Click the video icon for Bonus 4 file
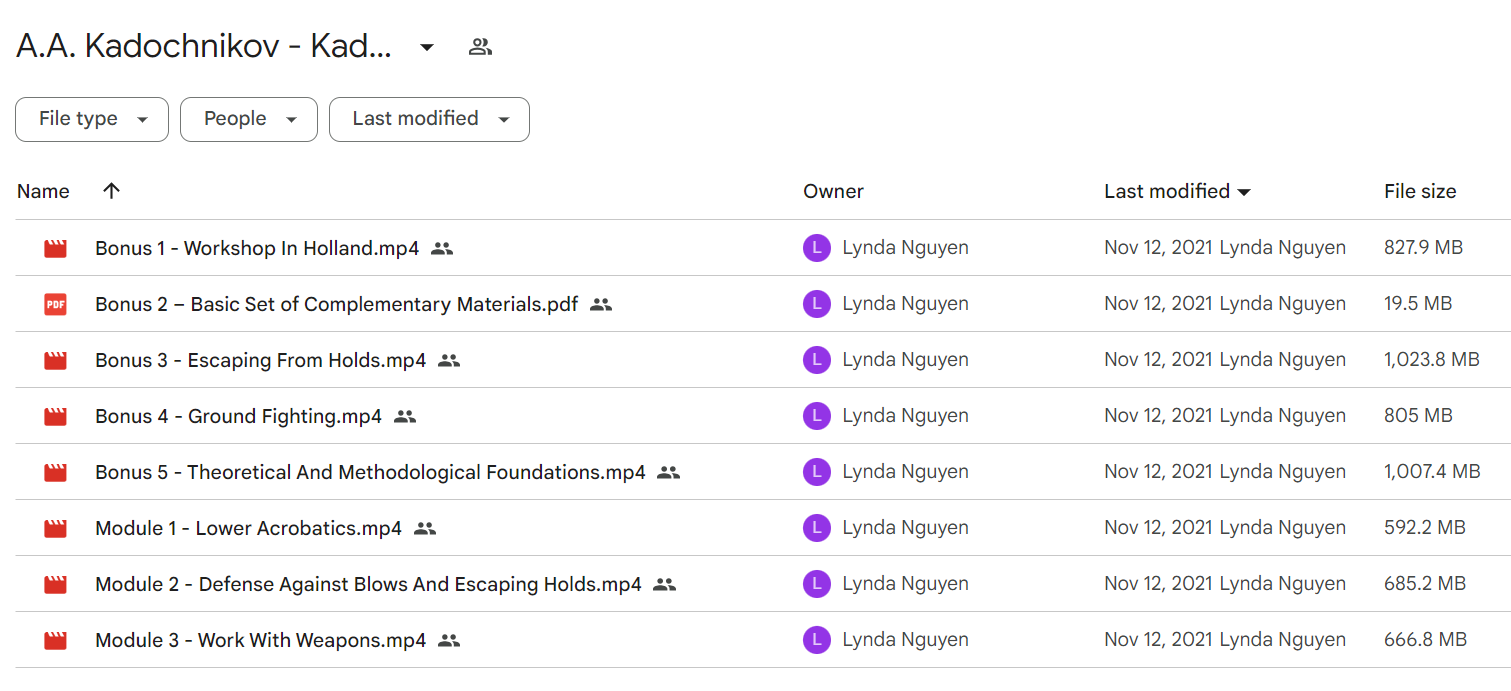This screenshot has width=1511, height=691. (x=55, y=417)
